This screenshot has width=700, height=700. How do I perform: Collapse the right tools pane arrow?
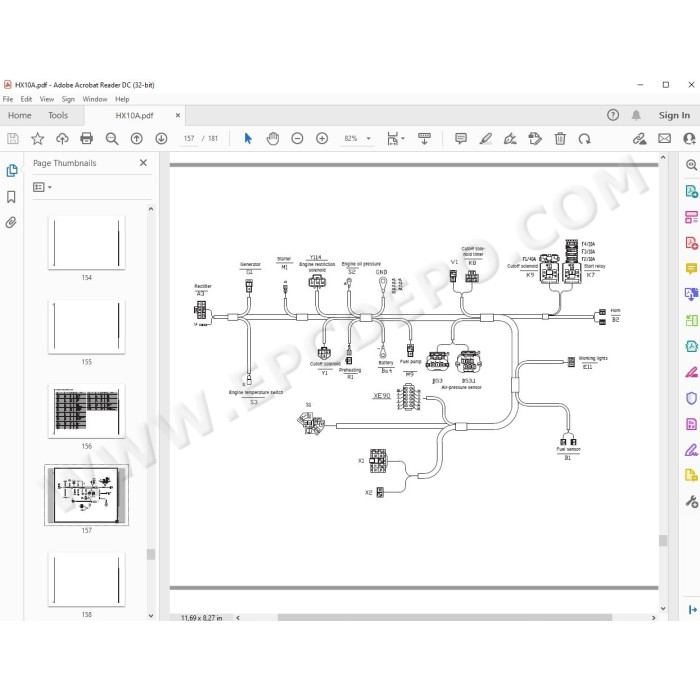[692, 609]
